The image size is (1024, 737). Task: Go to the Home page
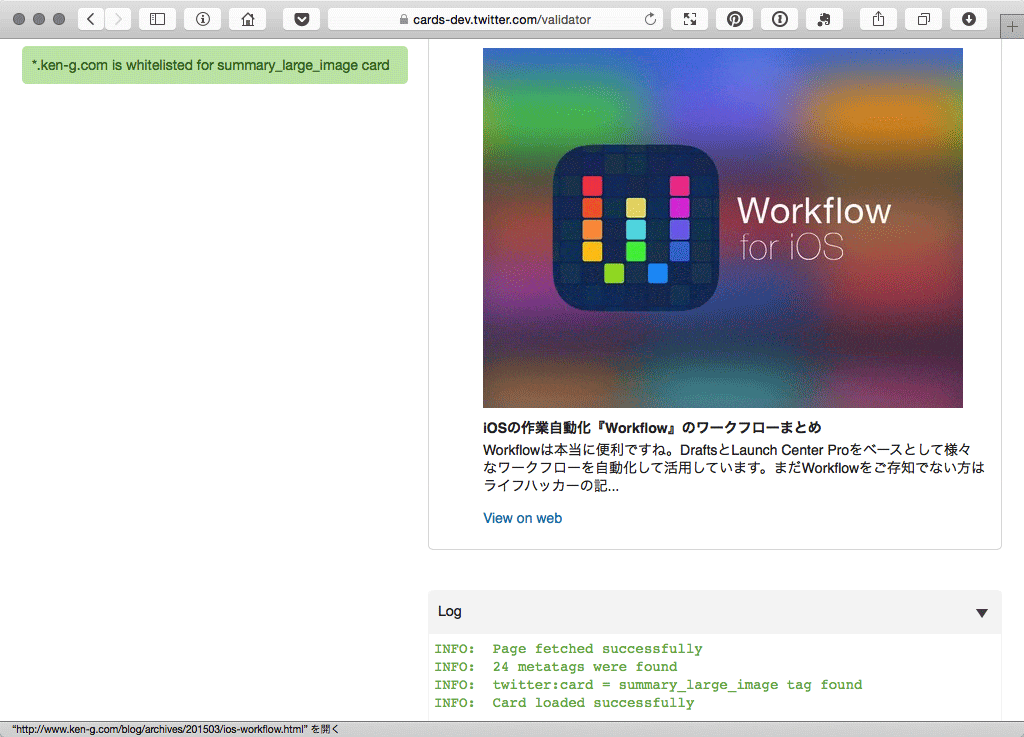point(247,19)
